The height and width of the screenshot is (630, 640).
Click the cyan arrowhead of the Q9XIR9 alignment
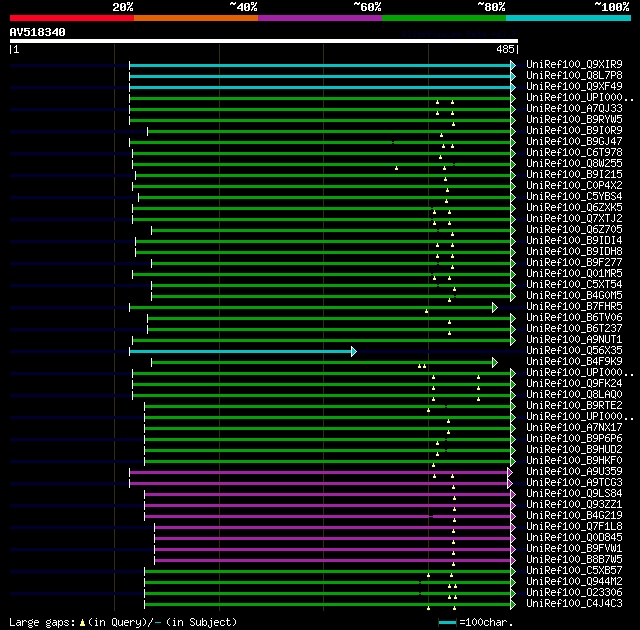513,65
